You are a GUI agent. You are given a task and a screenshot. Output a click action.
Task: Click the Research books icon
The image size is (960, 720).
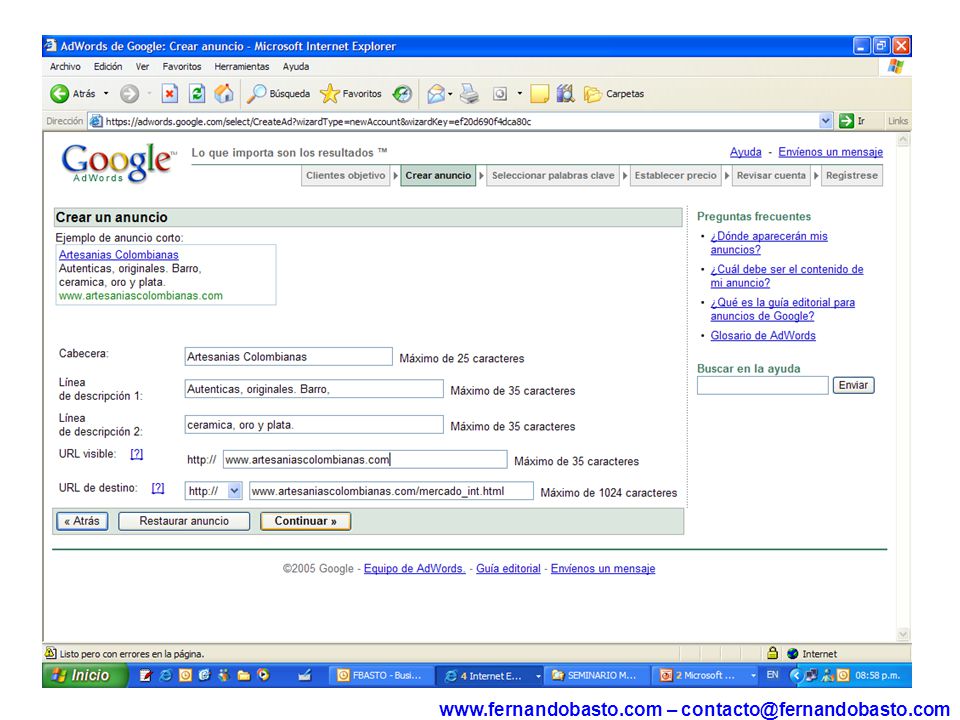tap(566, 94)
